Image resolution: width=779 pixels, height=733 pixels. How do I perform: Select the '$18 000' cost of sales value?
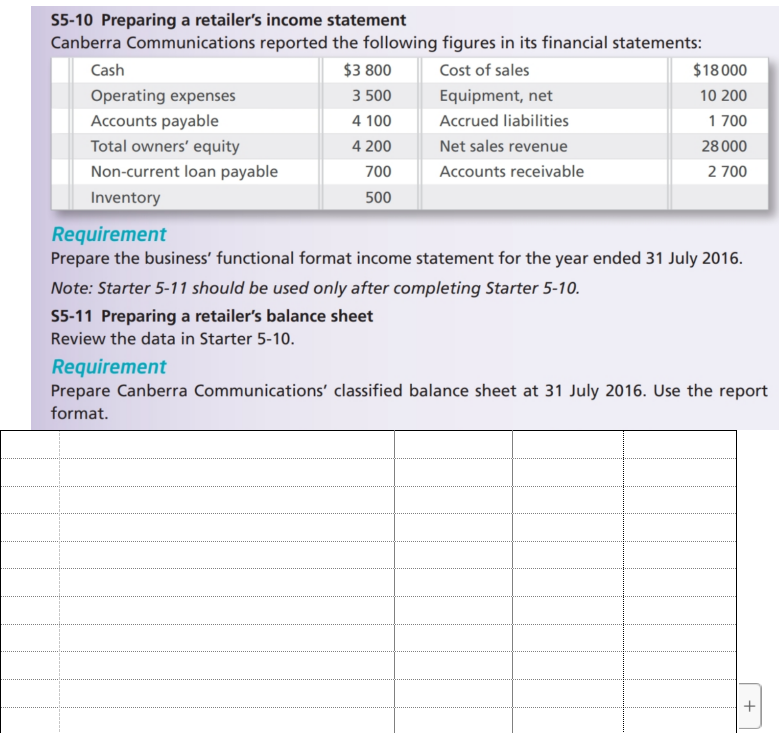(x=720, y=70)
